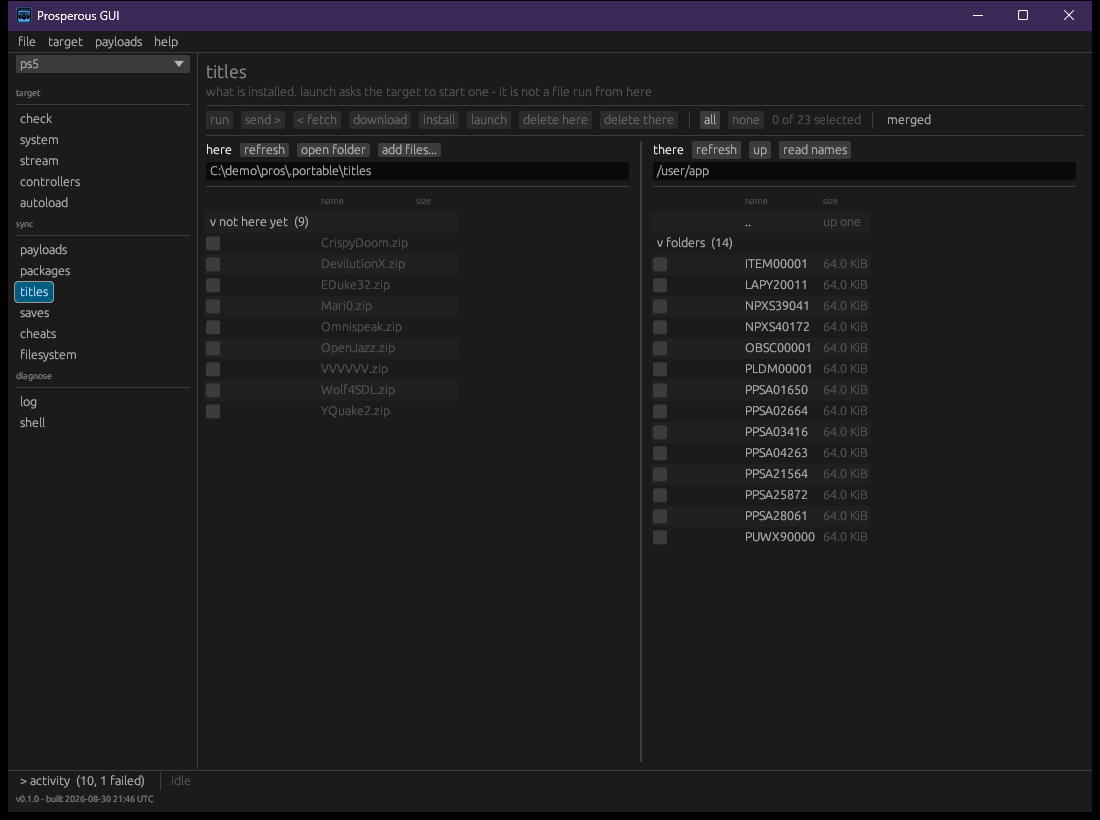The height and width of the screenshot is (820, 1100).
Task: Select the Wolf4SDL.zip file name
Action: (x=358, y=390)
